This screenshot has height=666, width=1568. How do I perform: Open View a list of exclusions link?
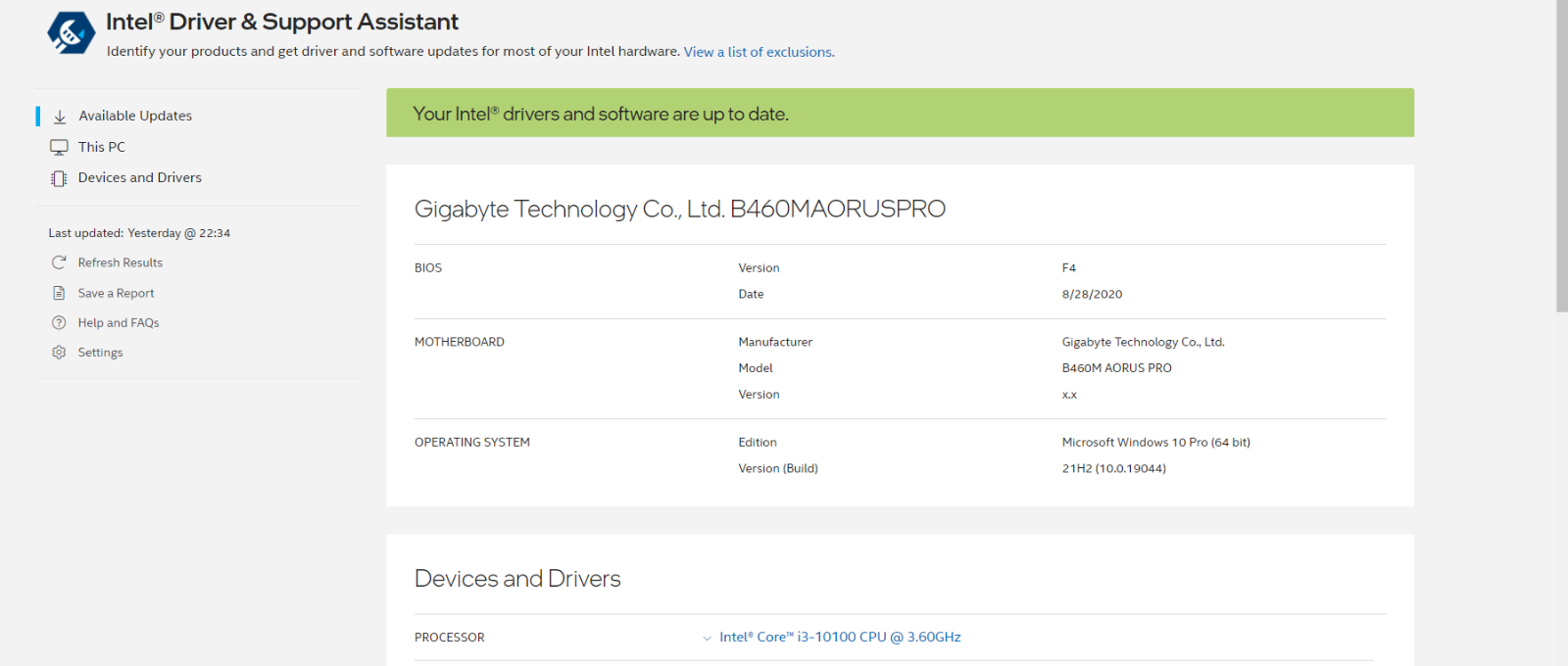[759, 52]
